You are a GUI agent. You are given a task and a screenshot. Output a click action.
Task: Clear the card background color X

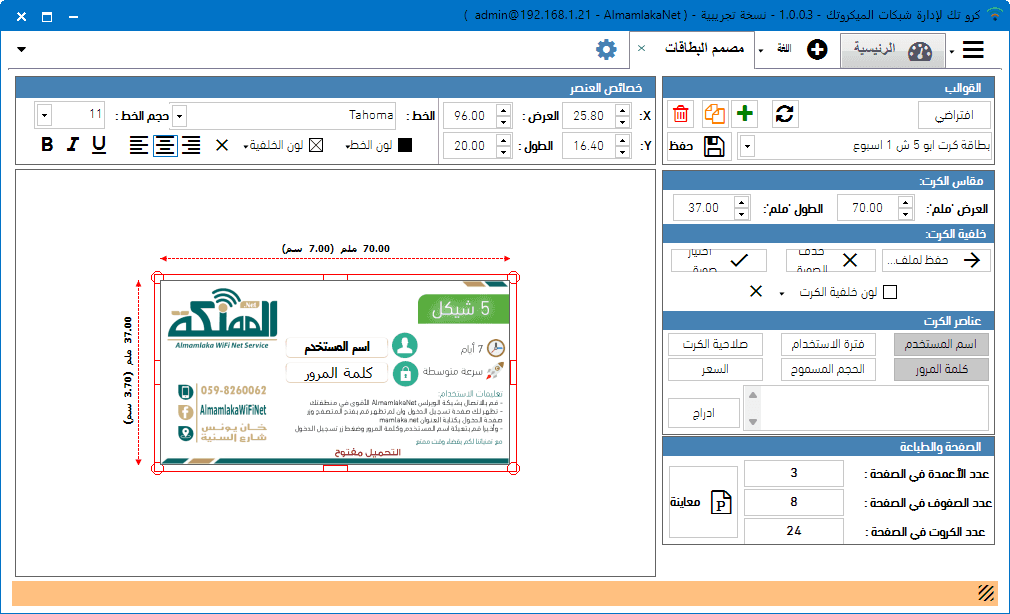[x=756, y=292]
